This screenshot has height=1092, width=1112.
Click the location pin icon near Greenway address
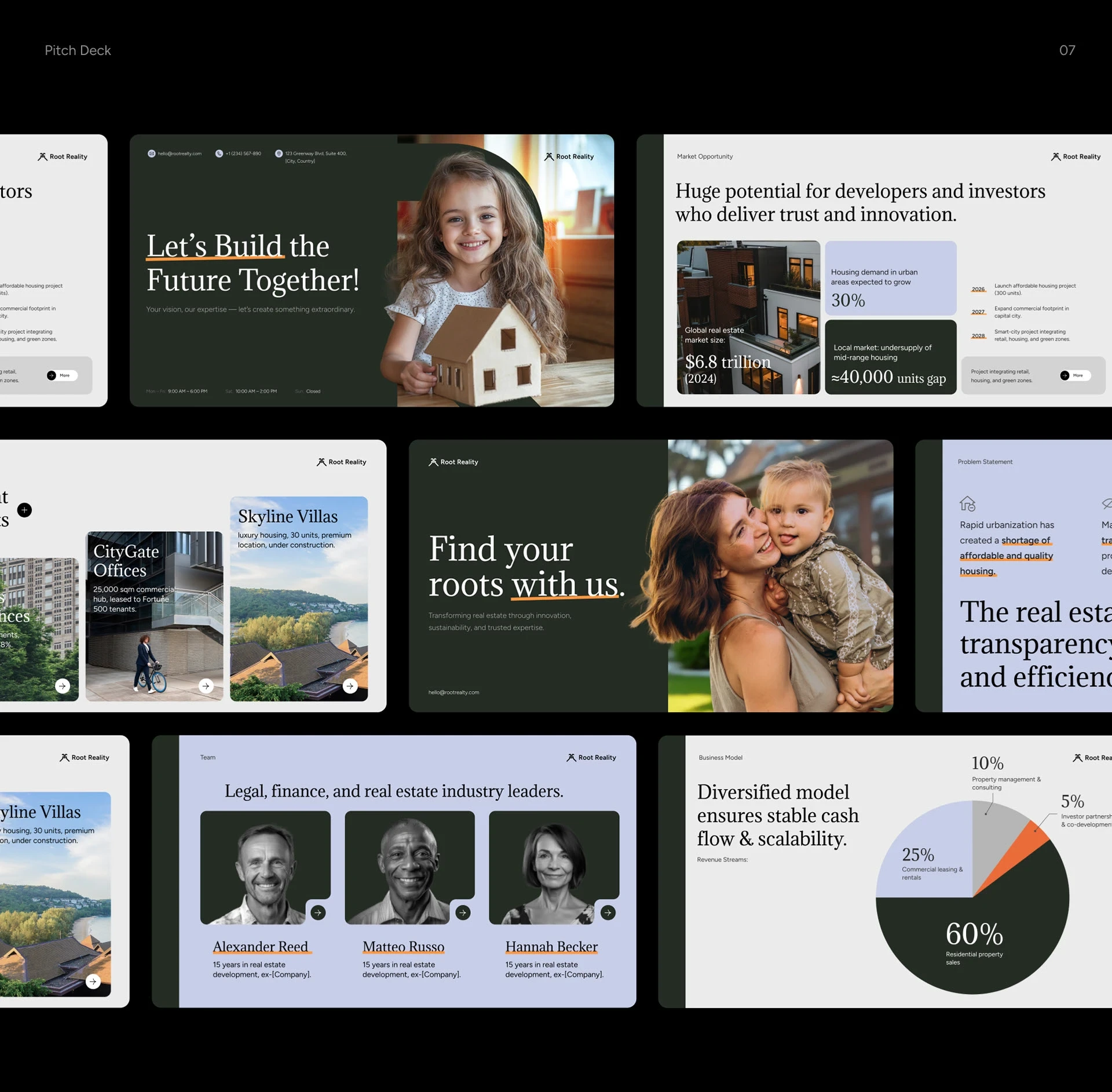(279, 154)
